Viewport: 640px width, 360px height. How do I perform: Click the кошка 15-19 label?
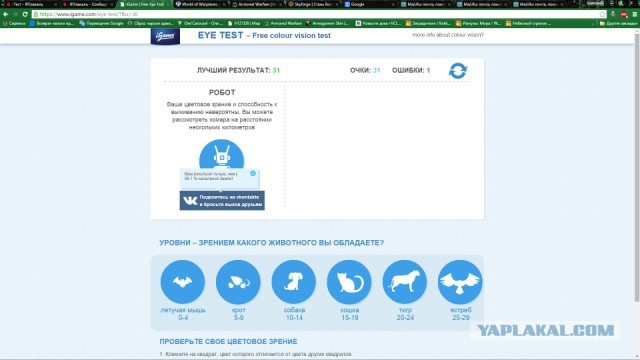coord(350,314)
